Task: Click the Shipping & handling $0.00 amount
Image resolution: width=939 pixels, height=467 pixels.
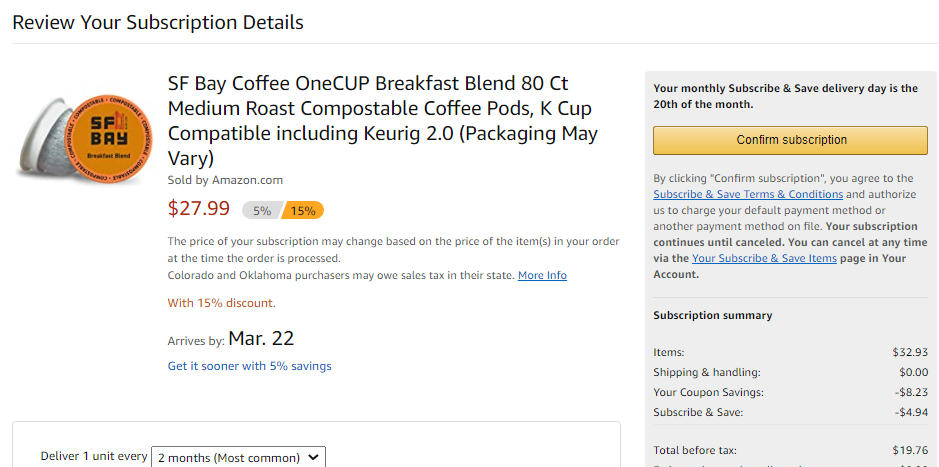Action: pyautogui.click(x=913, y=372)
